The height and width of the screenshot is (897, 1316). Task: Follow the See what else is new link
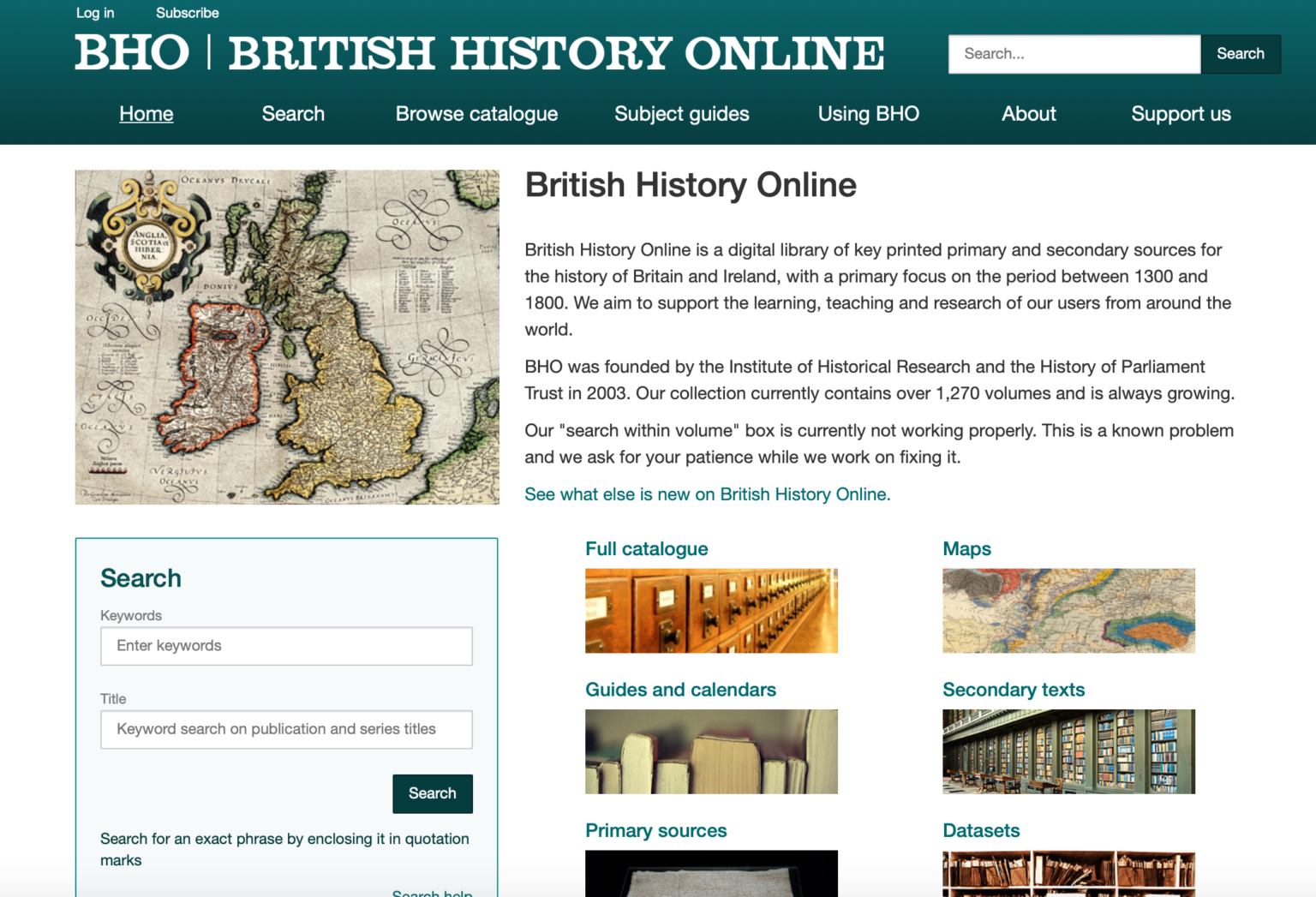707,494
